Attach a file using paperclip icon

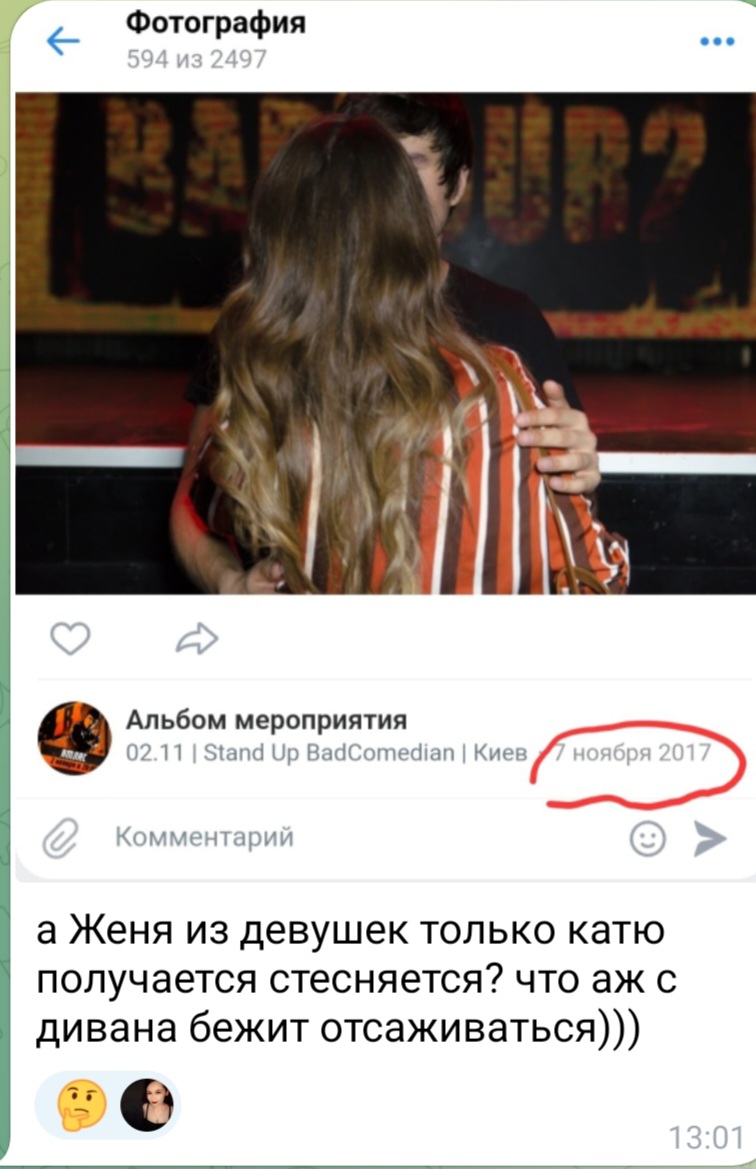pos(60,838)
